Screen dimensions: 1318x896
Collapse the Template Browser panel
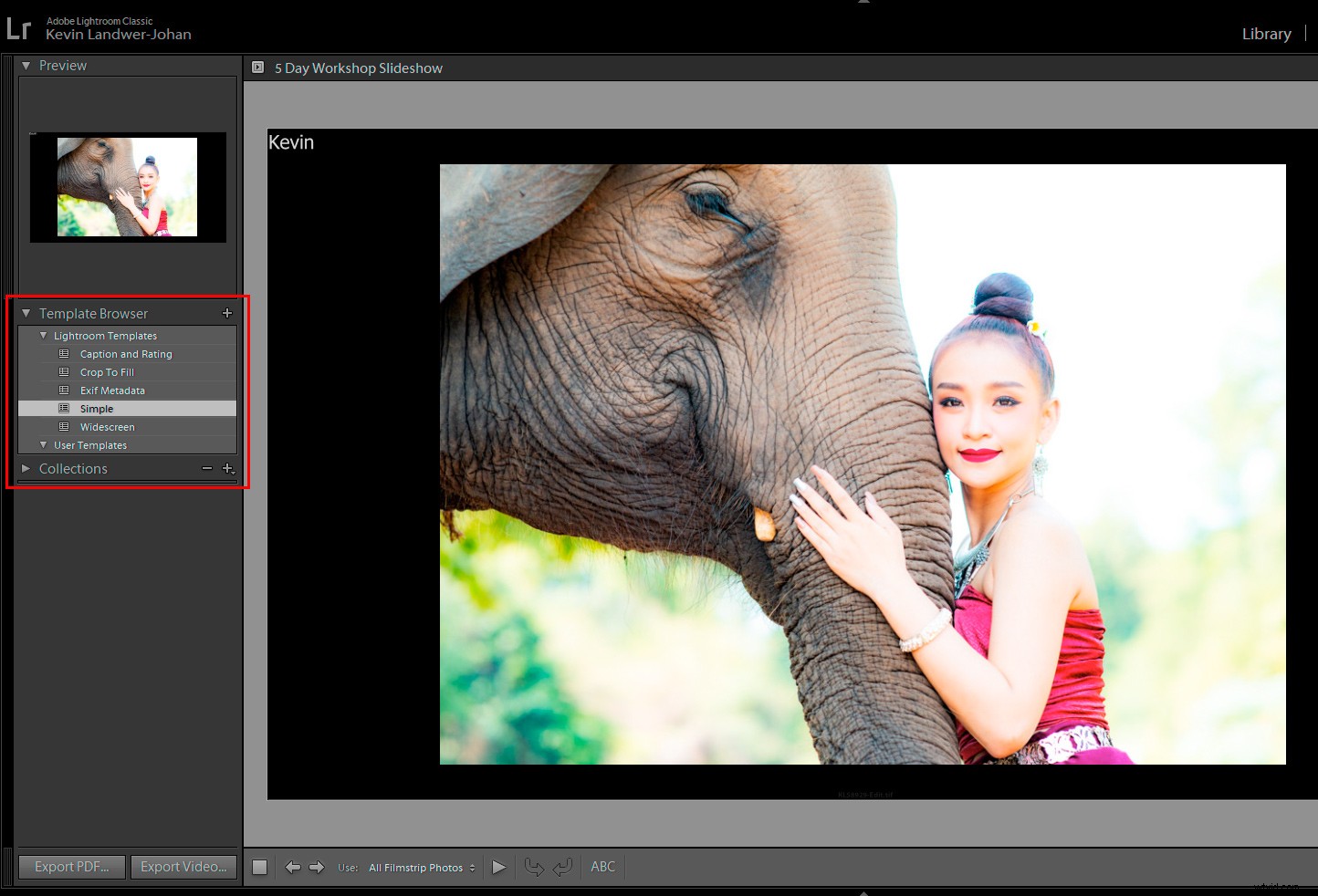[26, 313]
